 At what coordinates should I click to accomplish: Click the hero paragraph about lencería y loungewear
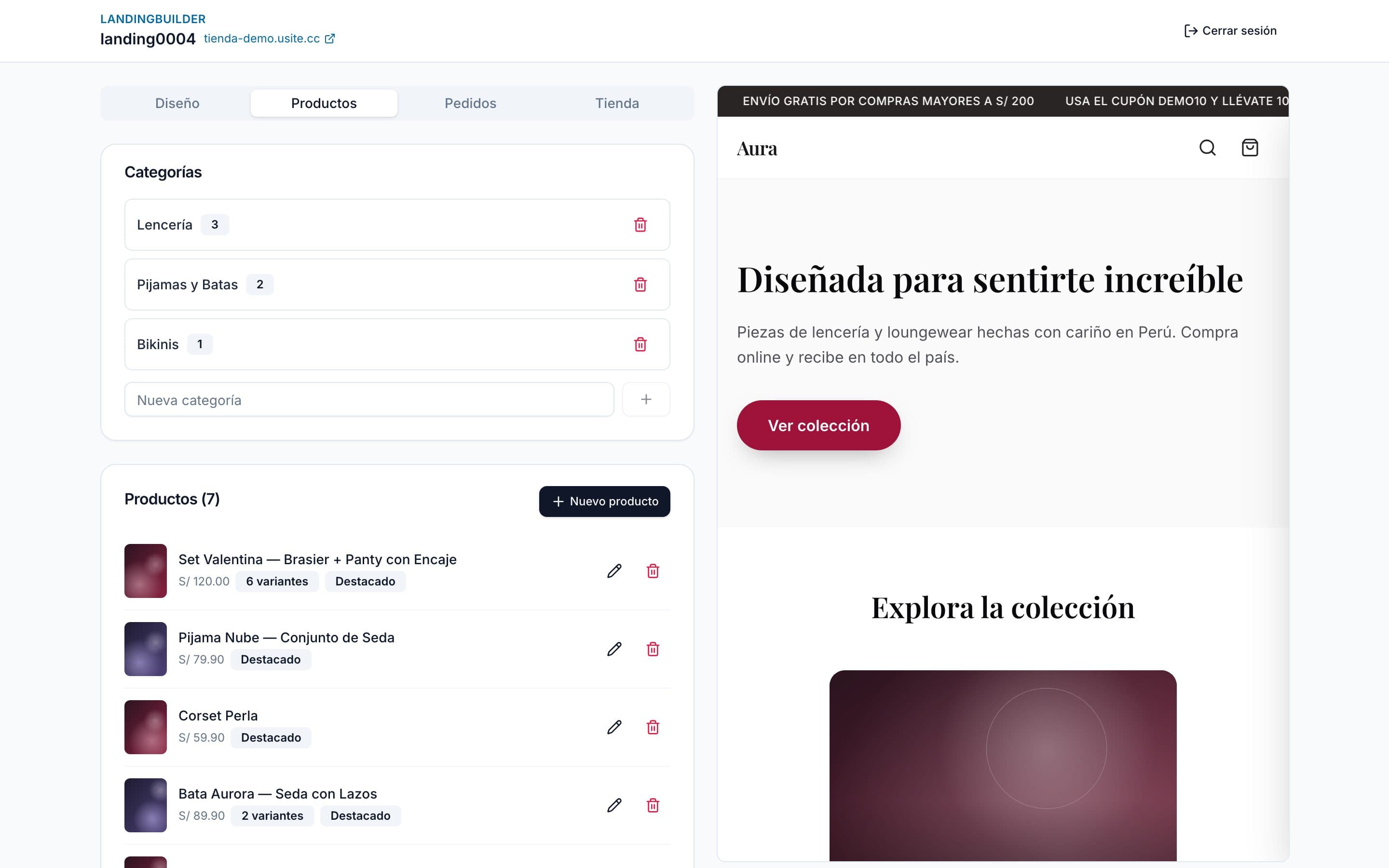click(988, 344)
